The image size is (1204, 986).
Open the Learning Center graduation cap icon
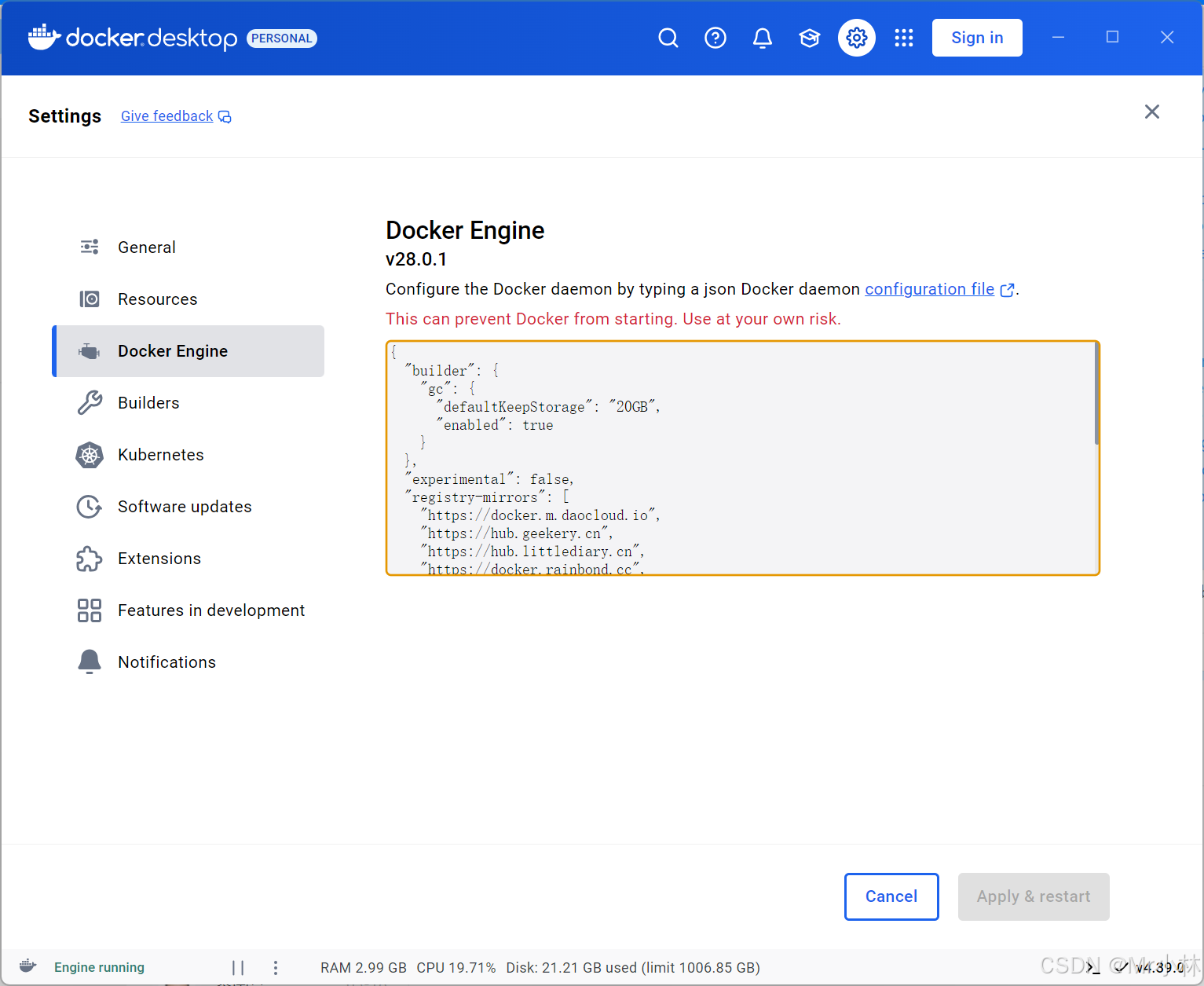(809, 37)
